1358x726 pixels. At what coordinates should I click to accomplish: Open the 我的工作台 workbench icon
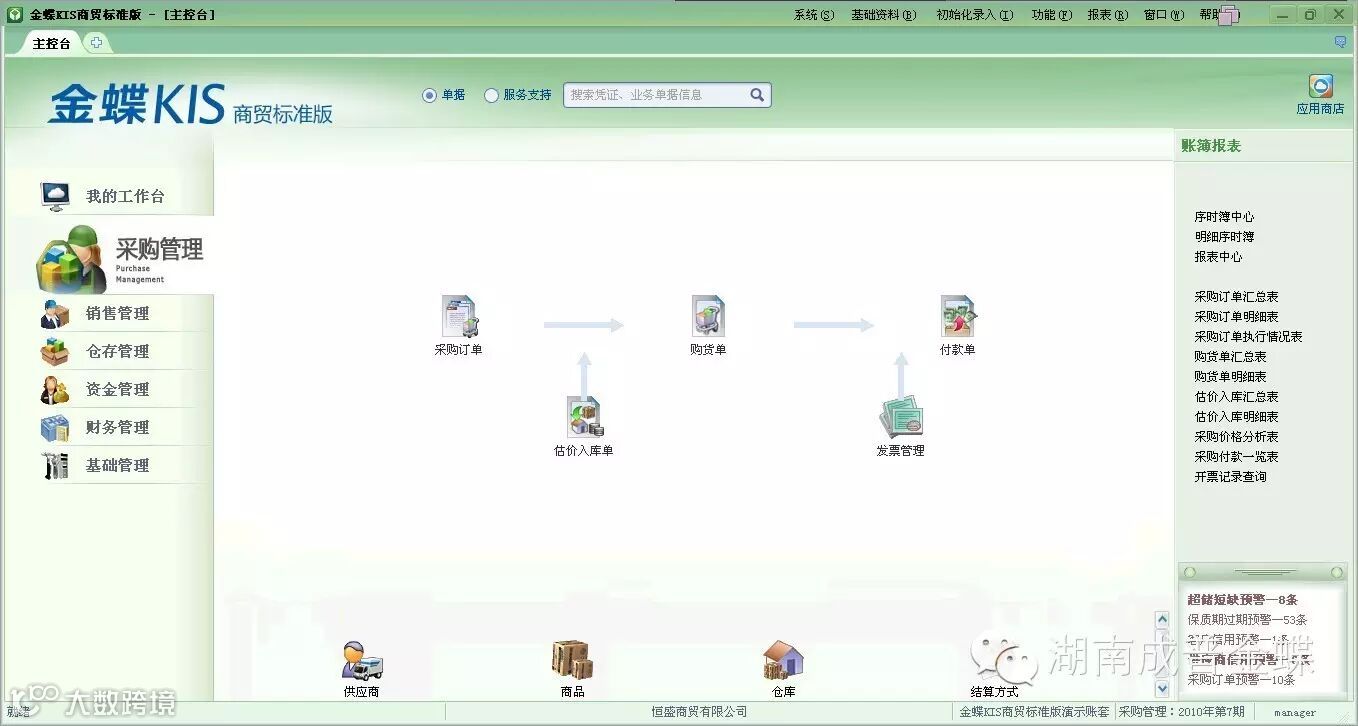pyautogui.click(x=55, y=195)
